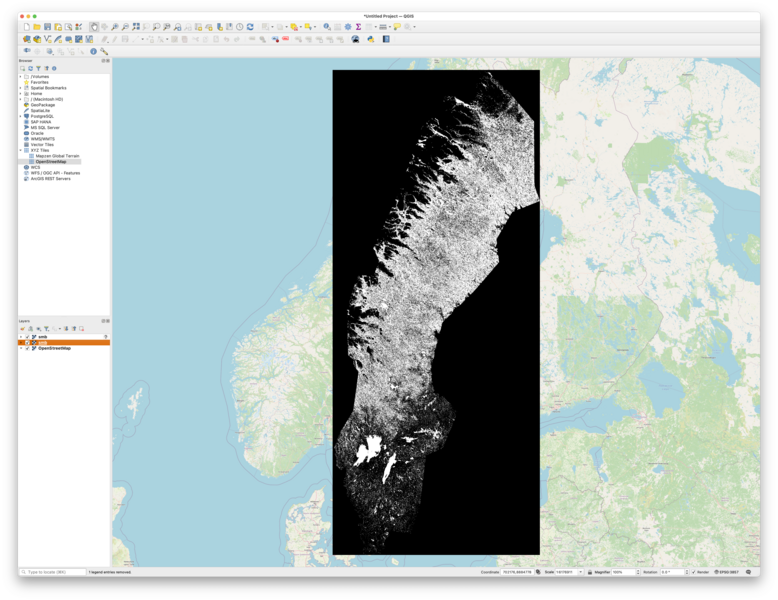Click the Map Tips speech bubble icon
Viewport: 778px width, 600px height.
pyautogui.click(x=397, y=27)
